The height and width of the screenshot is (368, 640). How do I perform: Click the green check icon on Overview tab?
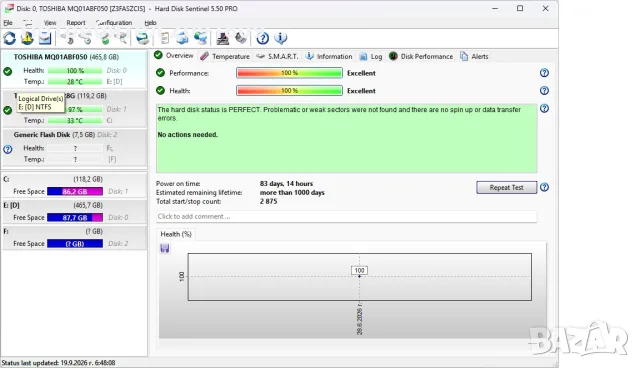[158, 55]
